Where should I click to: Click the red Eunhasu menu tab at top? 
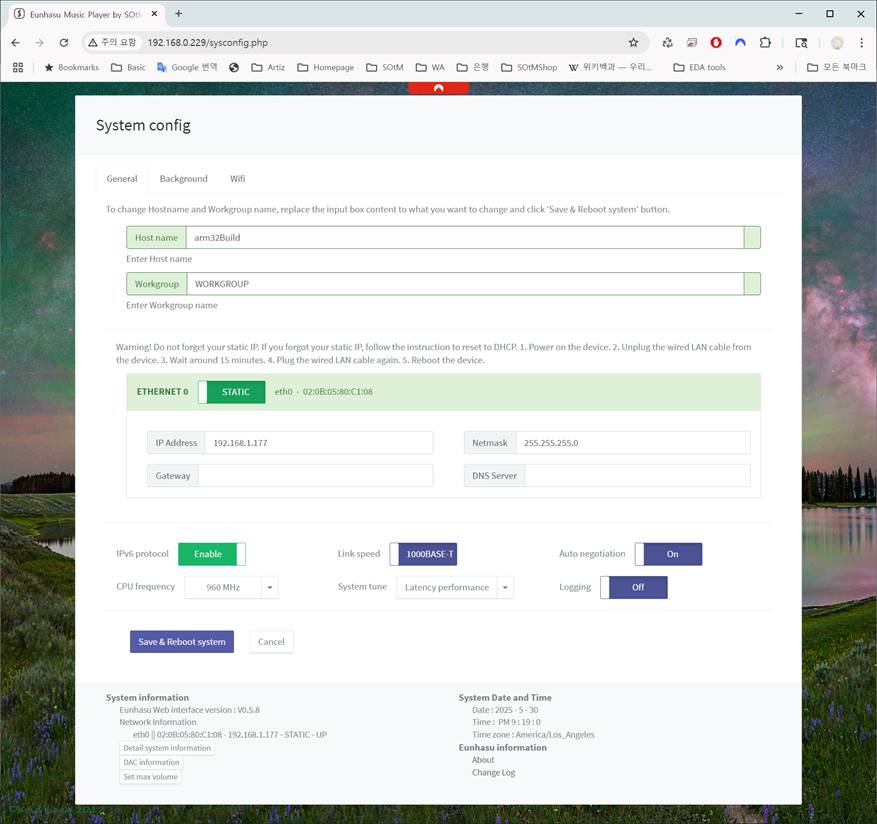[438, 88]
